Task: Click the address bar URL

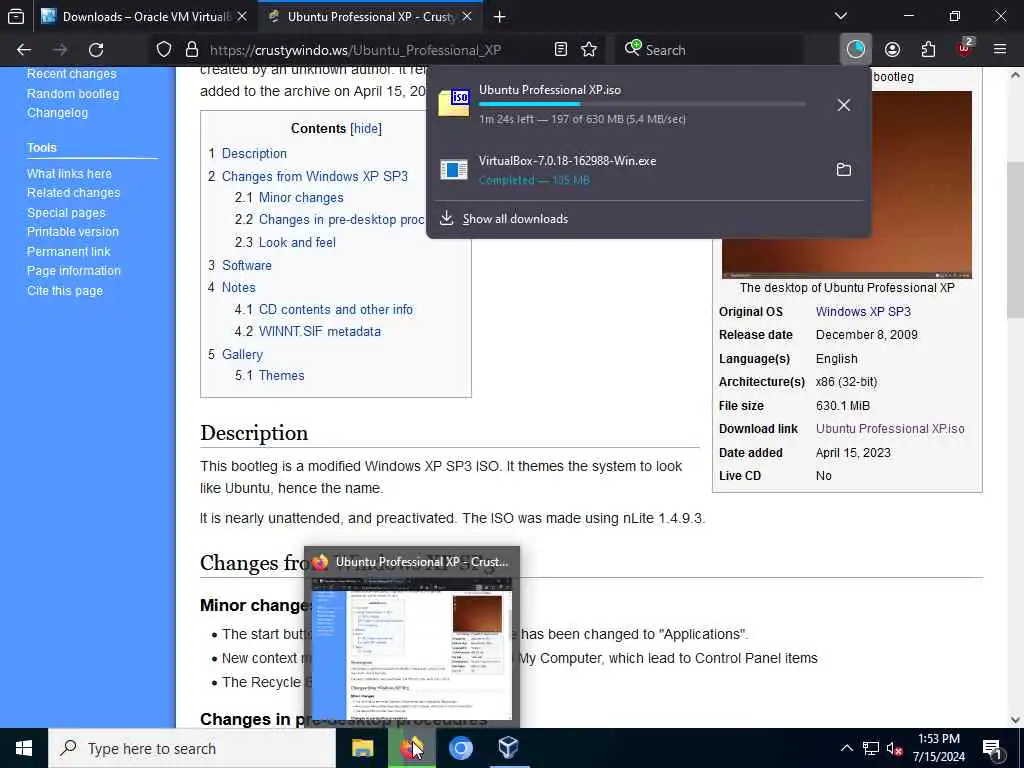Action: 355,50
